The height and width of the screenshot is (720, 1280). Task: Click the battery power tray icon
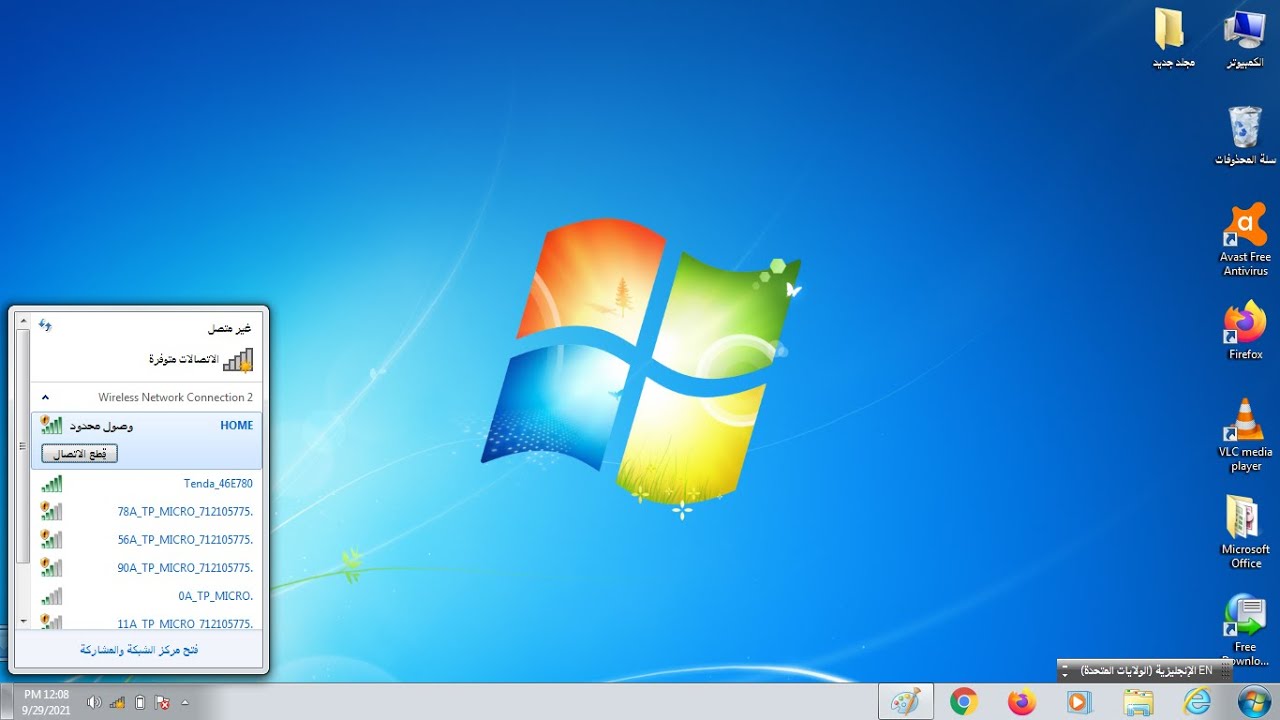140,702
